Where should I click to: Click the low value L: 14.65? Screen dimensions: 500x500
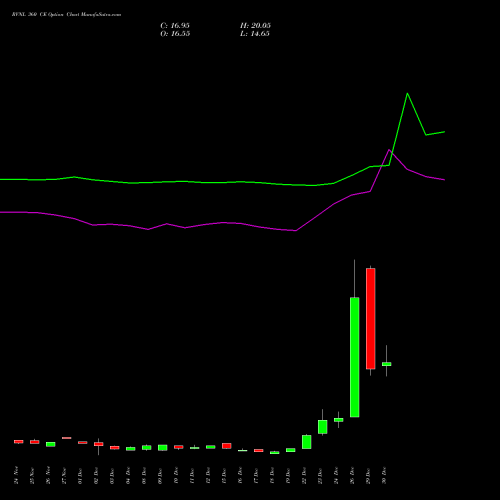255,34
